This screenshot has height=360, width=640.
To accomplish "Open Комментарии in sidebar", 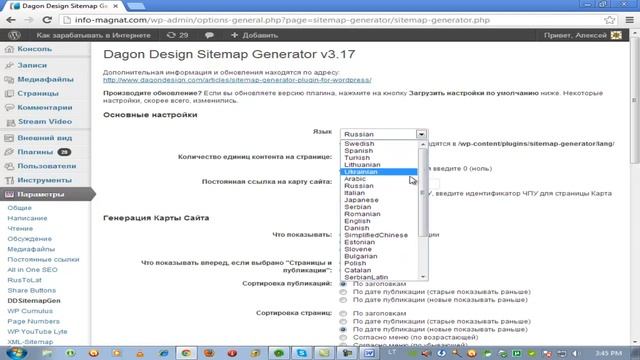I will 45,107.
